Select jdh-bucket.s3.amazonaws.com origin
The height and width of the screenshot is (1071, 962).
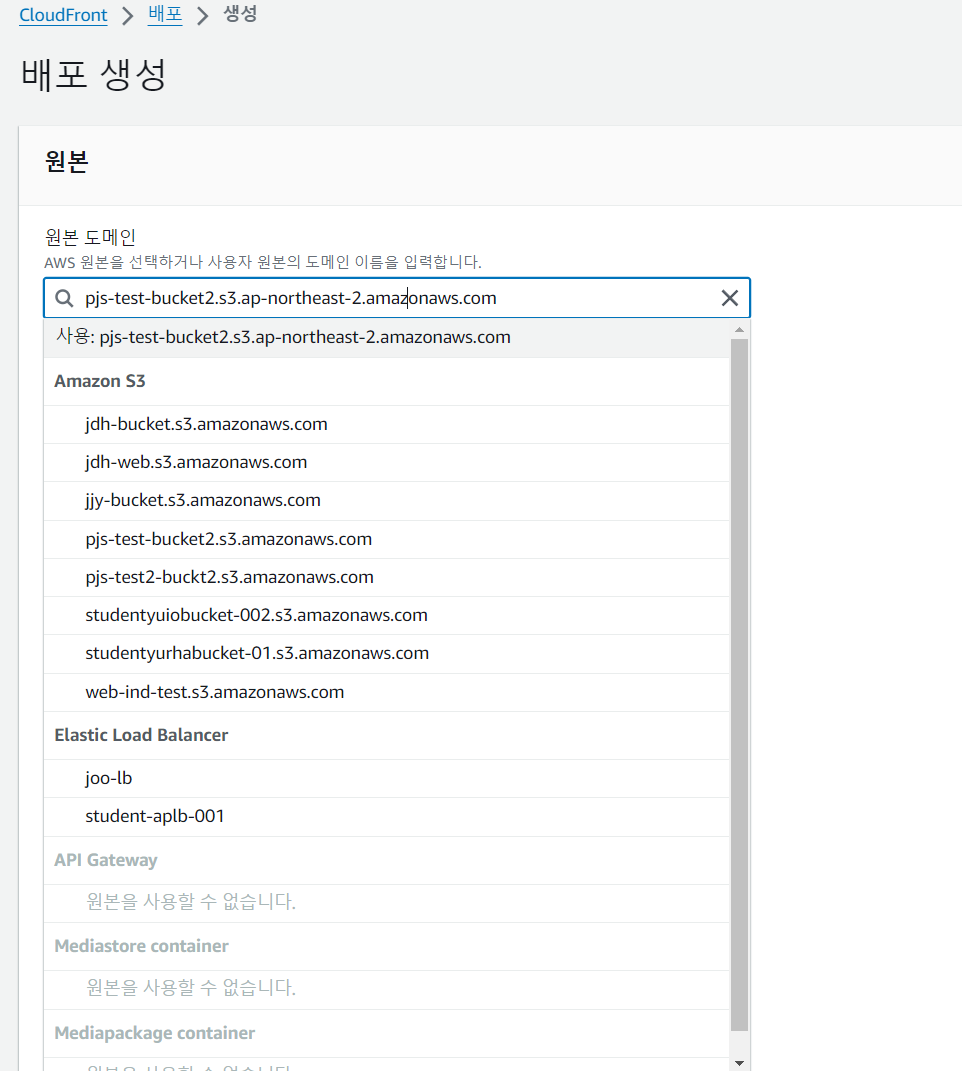click(x=387, y=424)
